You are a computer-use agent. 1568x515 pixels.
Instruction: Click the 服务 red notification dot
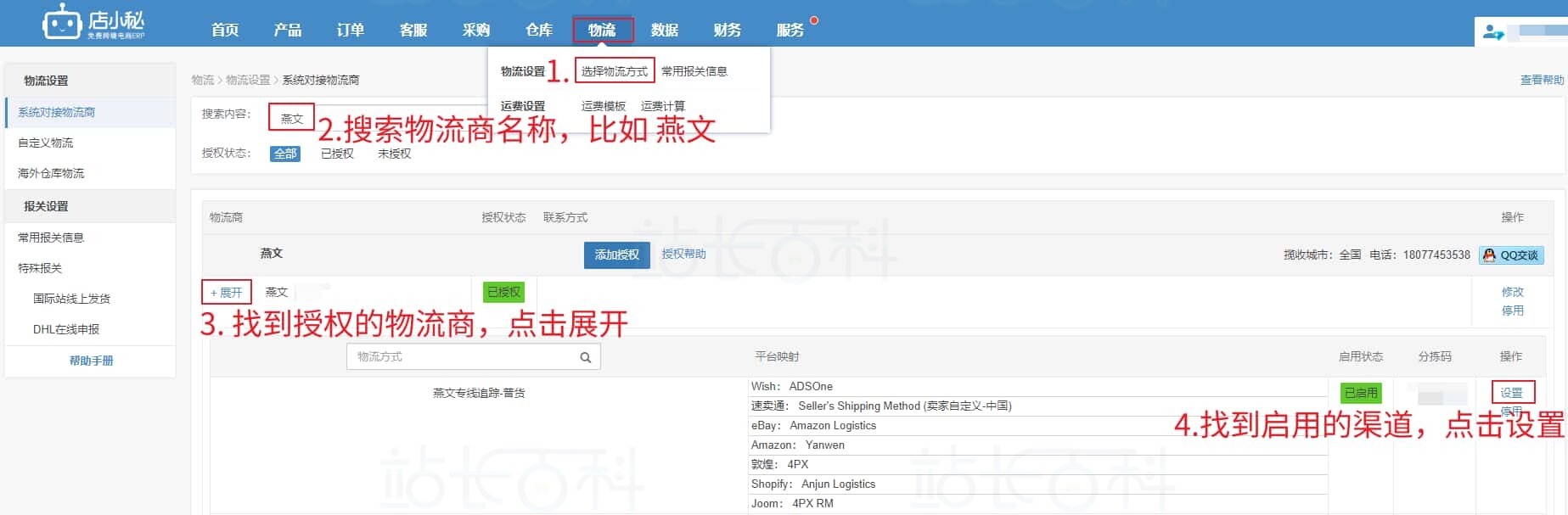point(814,20)
